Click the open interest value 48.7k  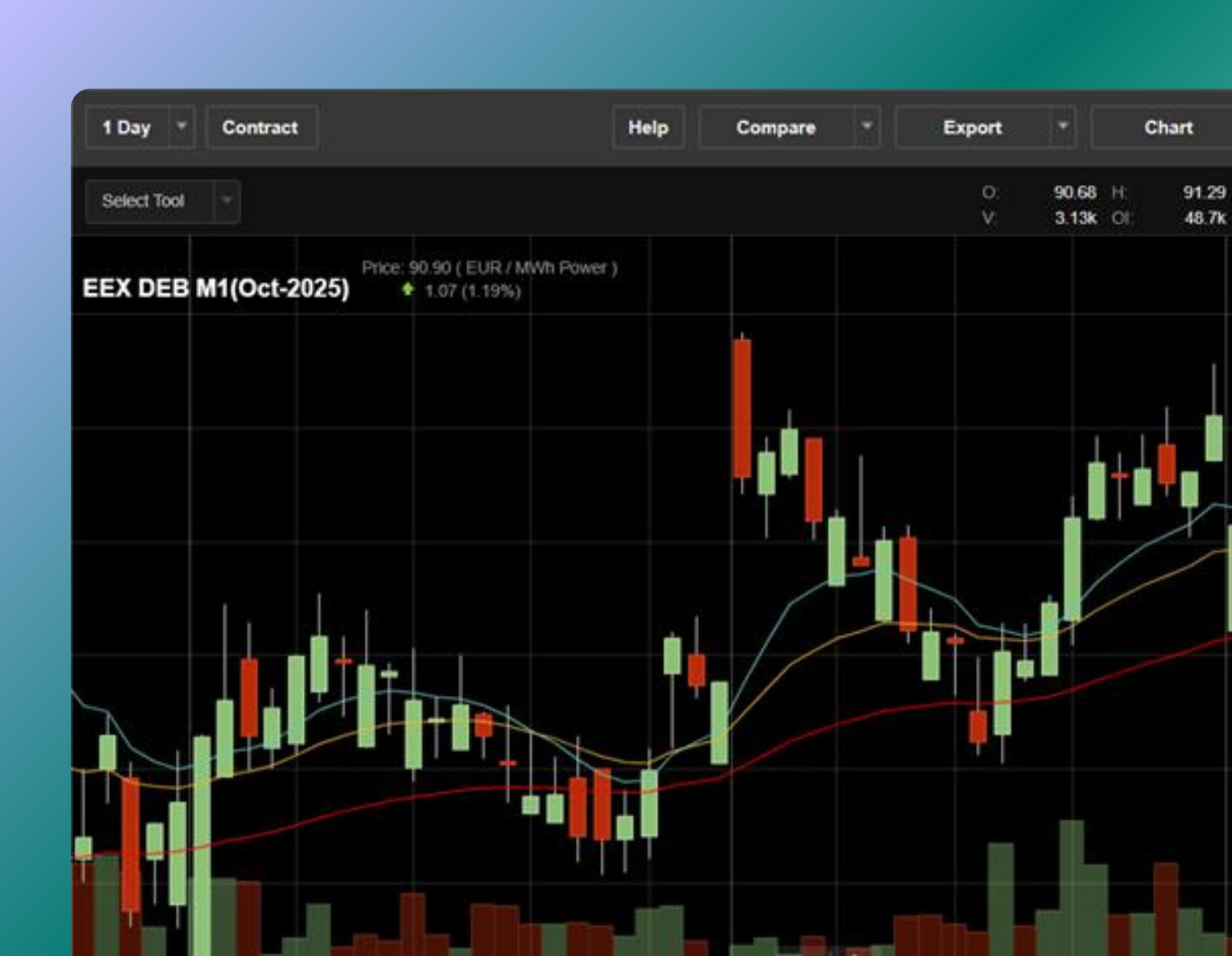1204,218
